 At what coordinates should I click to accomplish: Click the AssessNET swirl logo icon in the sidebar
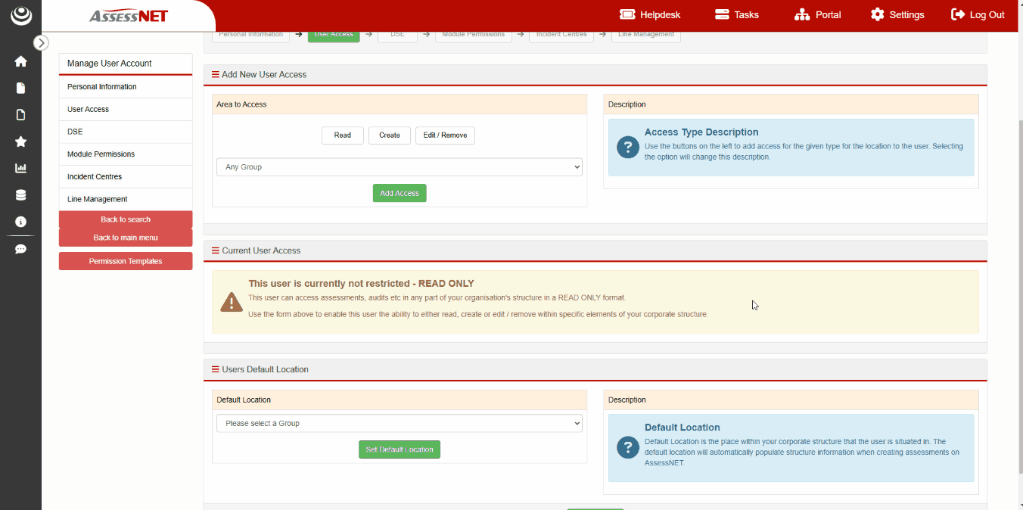pos(21,14)
